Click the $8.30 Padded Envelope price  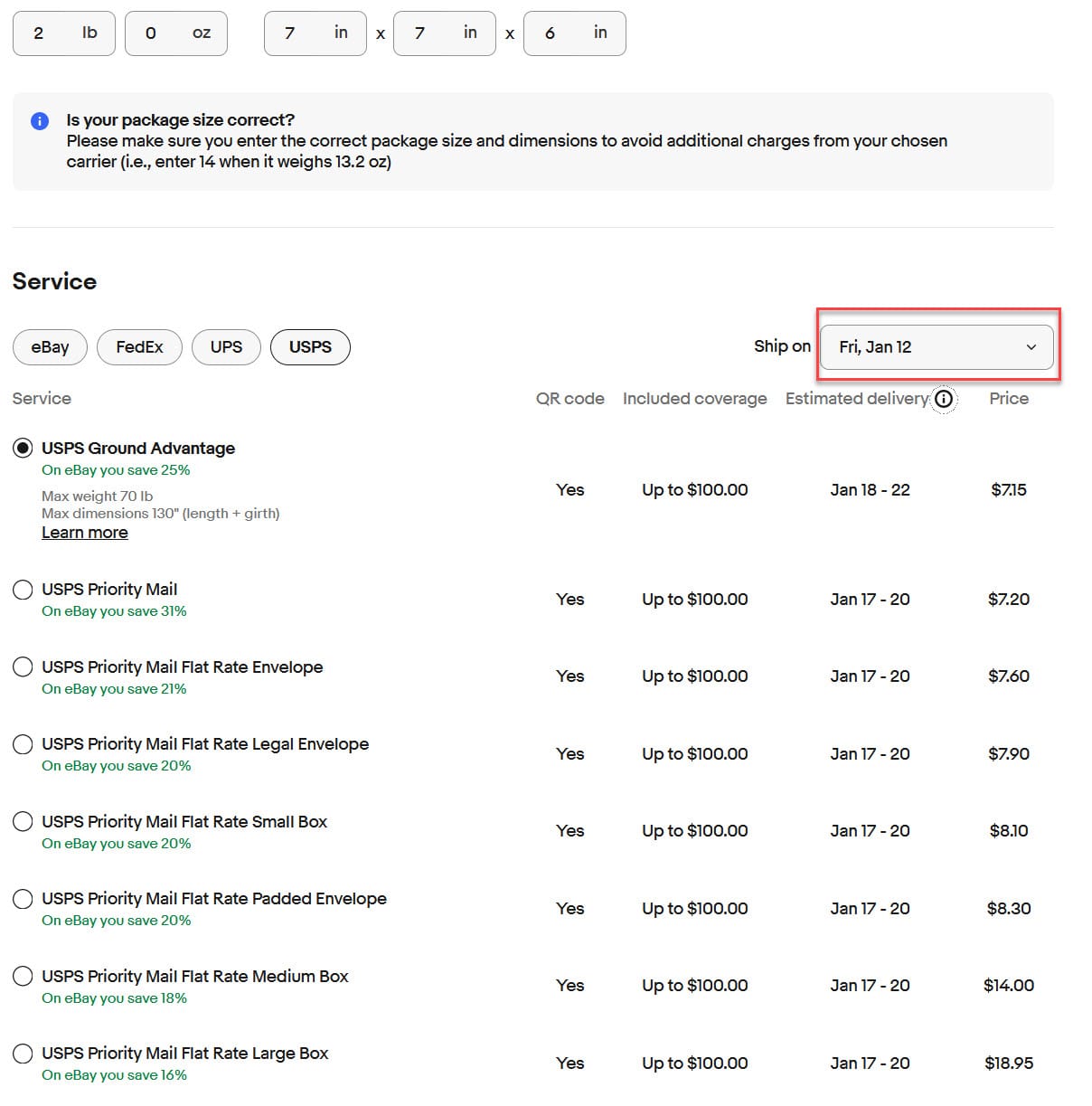tap(1009, 909)
